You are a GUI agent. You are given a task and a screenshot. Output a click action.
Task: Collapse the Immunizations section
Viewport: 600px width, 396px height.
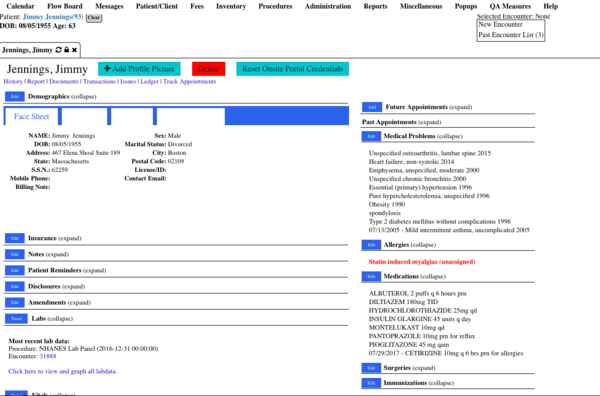tap(441, 383)
